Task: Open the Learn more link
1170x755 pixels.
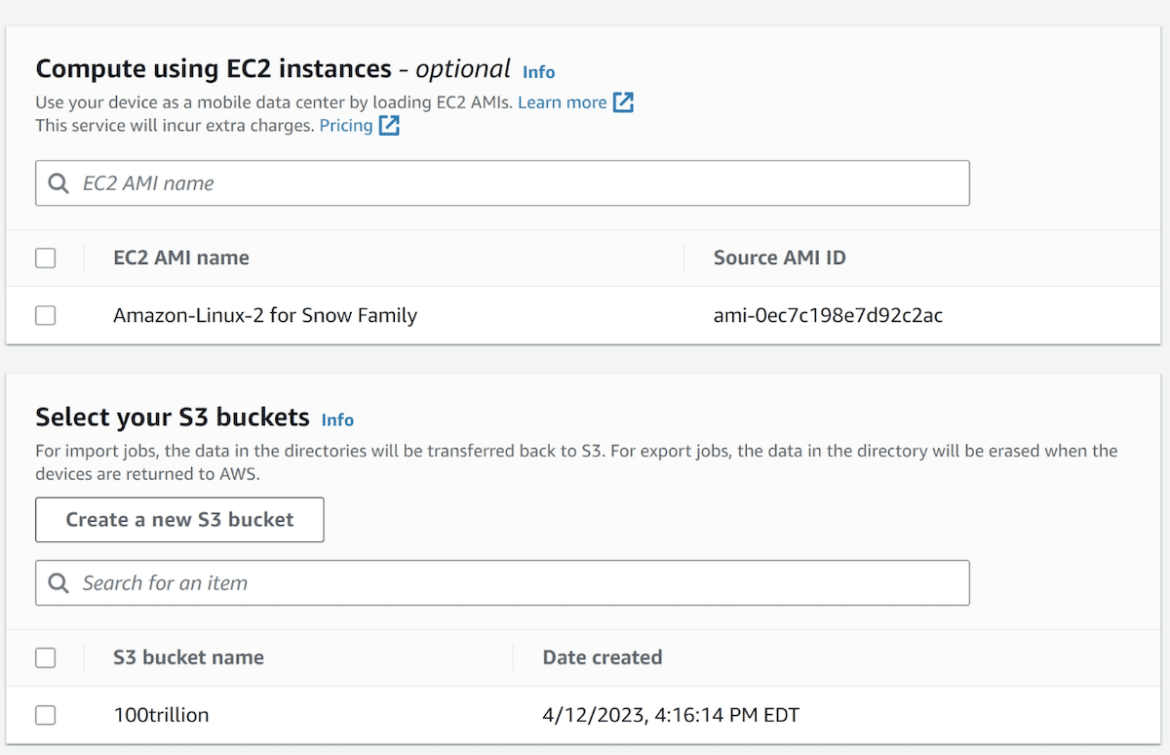Action: point(562,102)
